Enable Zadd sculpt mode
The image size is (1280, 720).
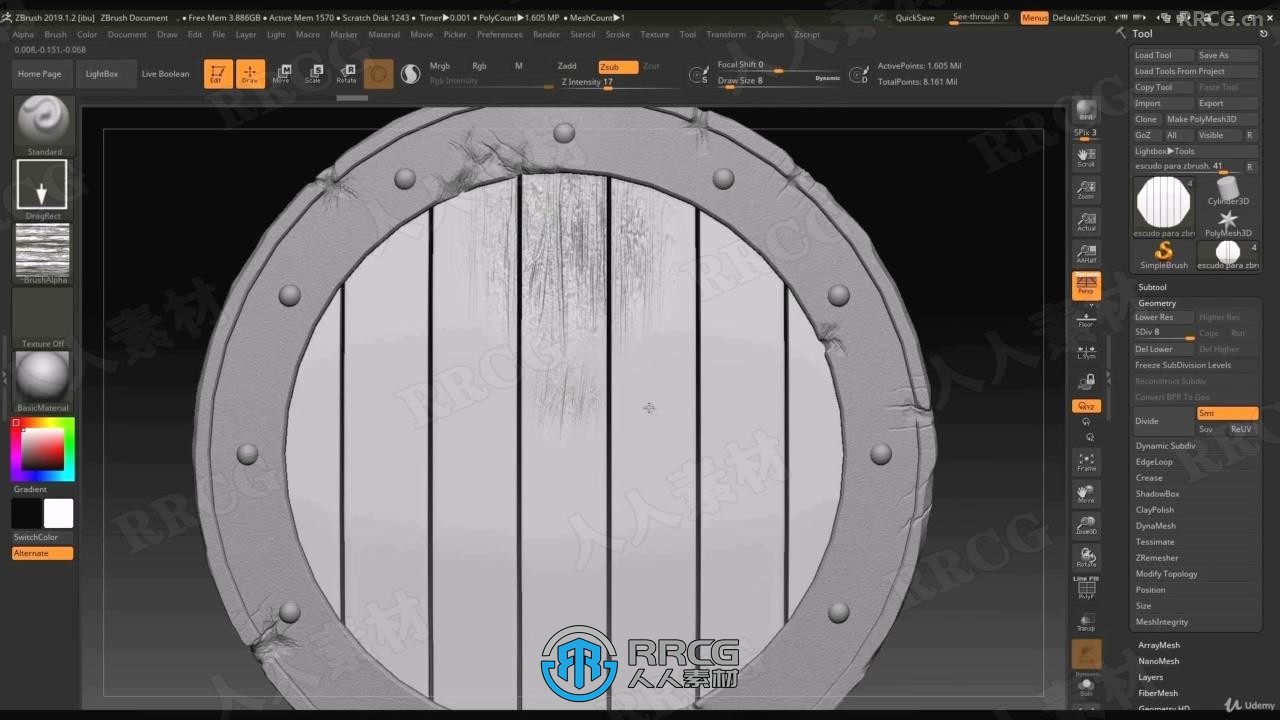pos(568,66)
